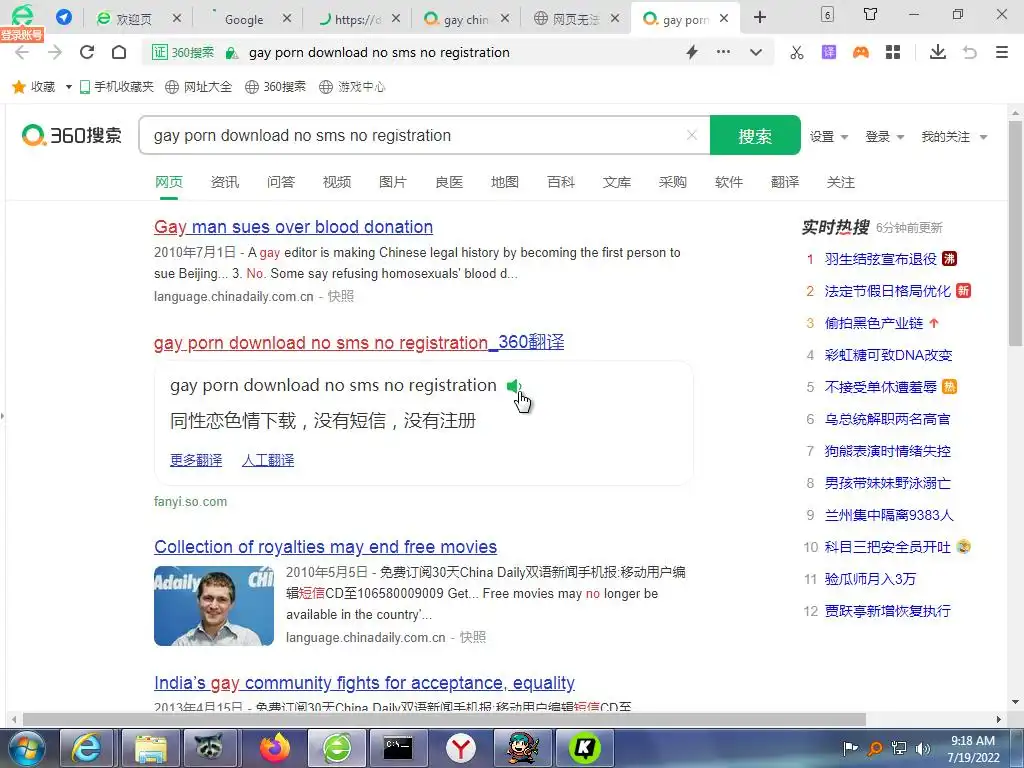Select the 图片 search category

click(x=392, y=182)
